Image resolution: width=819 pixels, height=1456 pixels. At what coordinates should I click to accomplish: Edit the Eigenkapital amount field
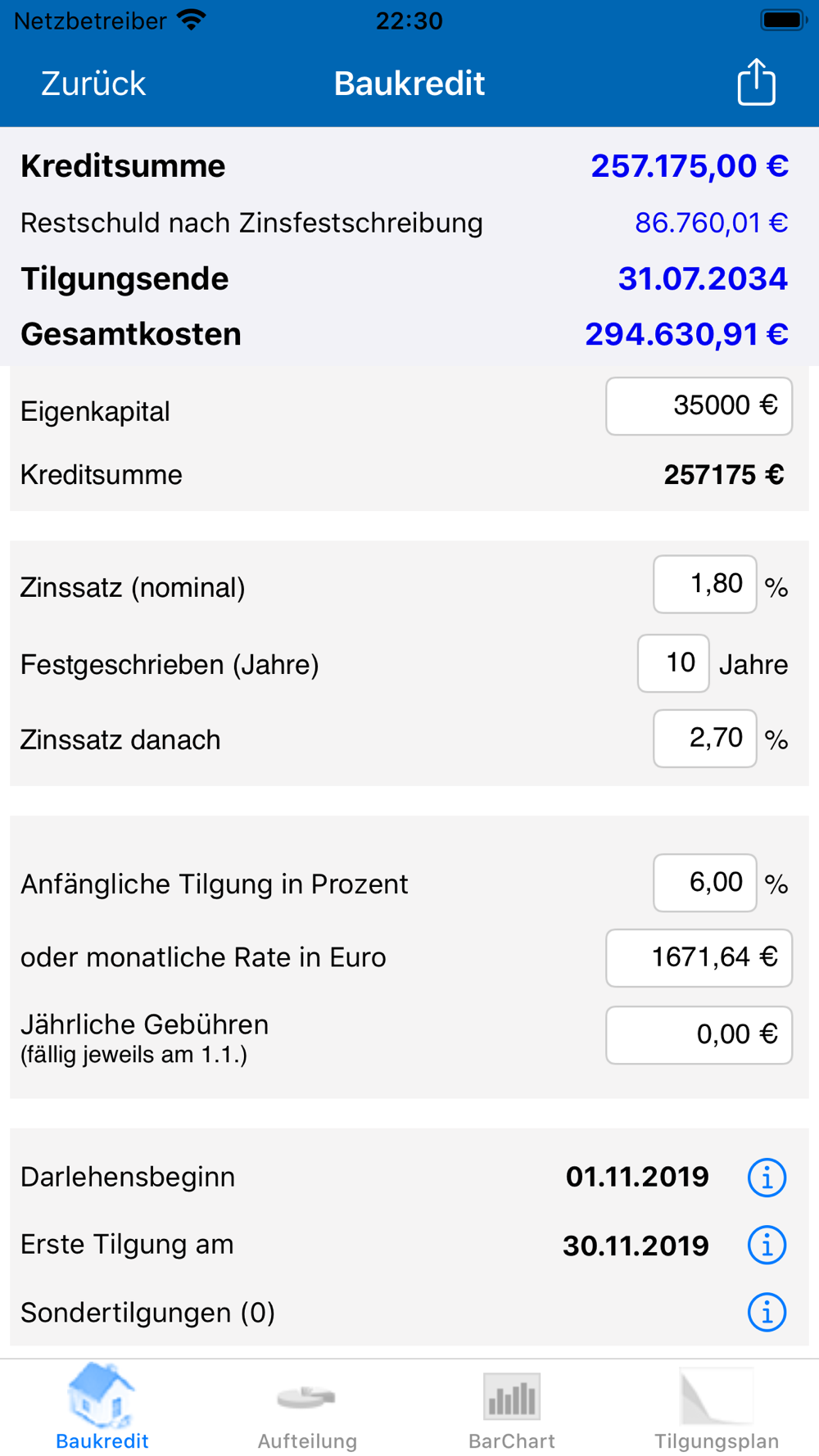click(699, 406)
